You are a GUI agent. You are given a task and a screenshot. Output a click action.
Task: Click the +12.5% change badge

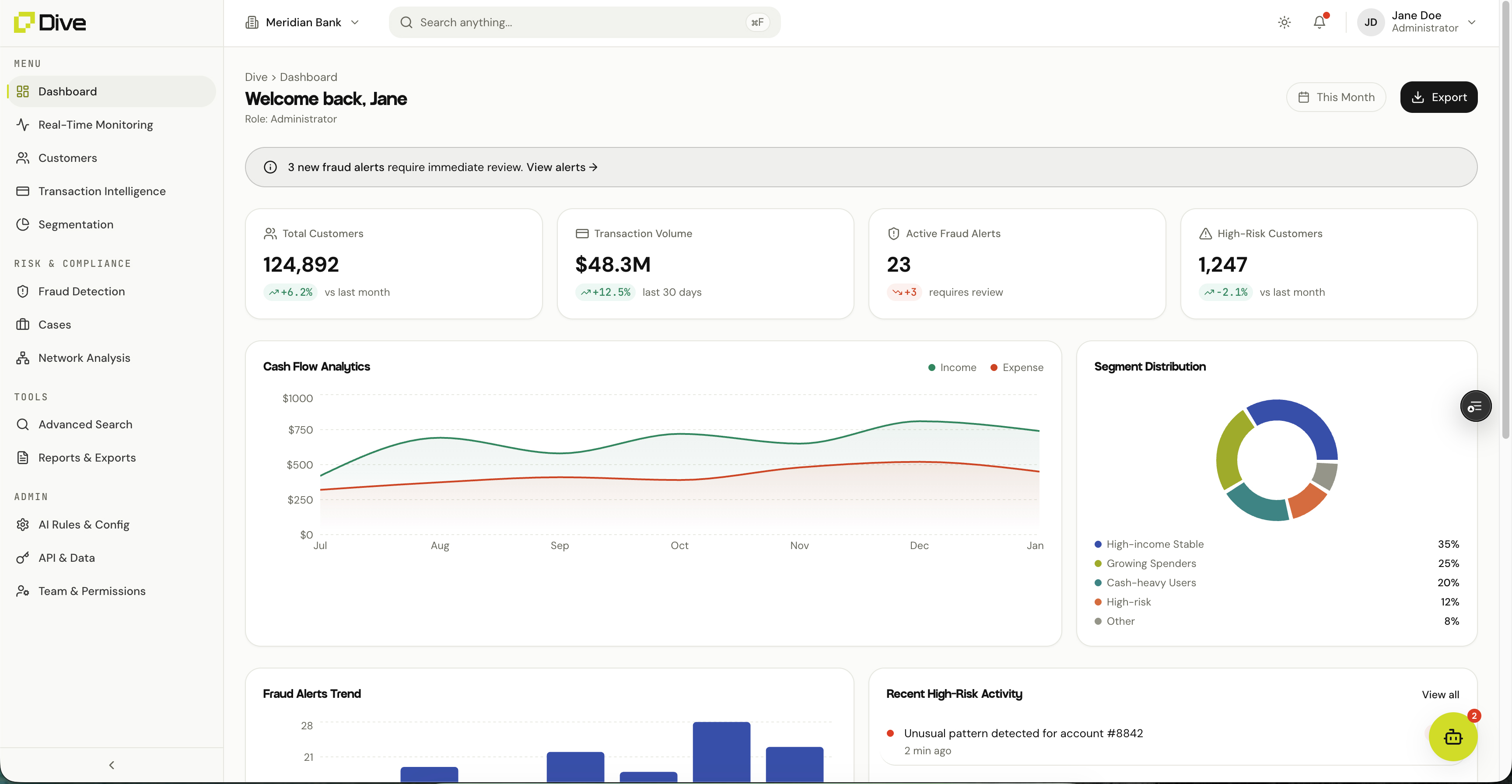605,292
